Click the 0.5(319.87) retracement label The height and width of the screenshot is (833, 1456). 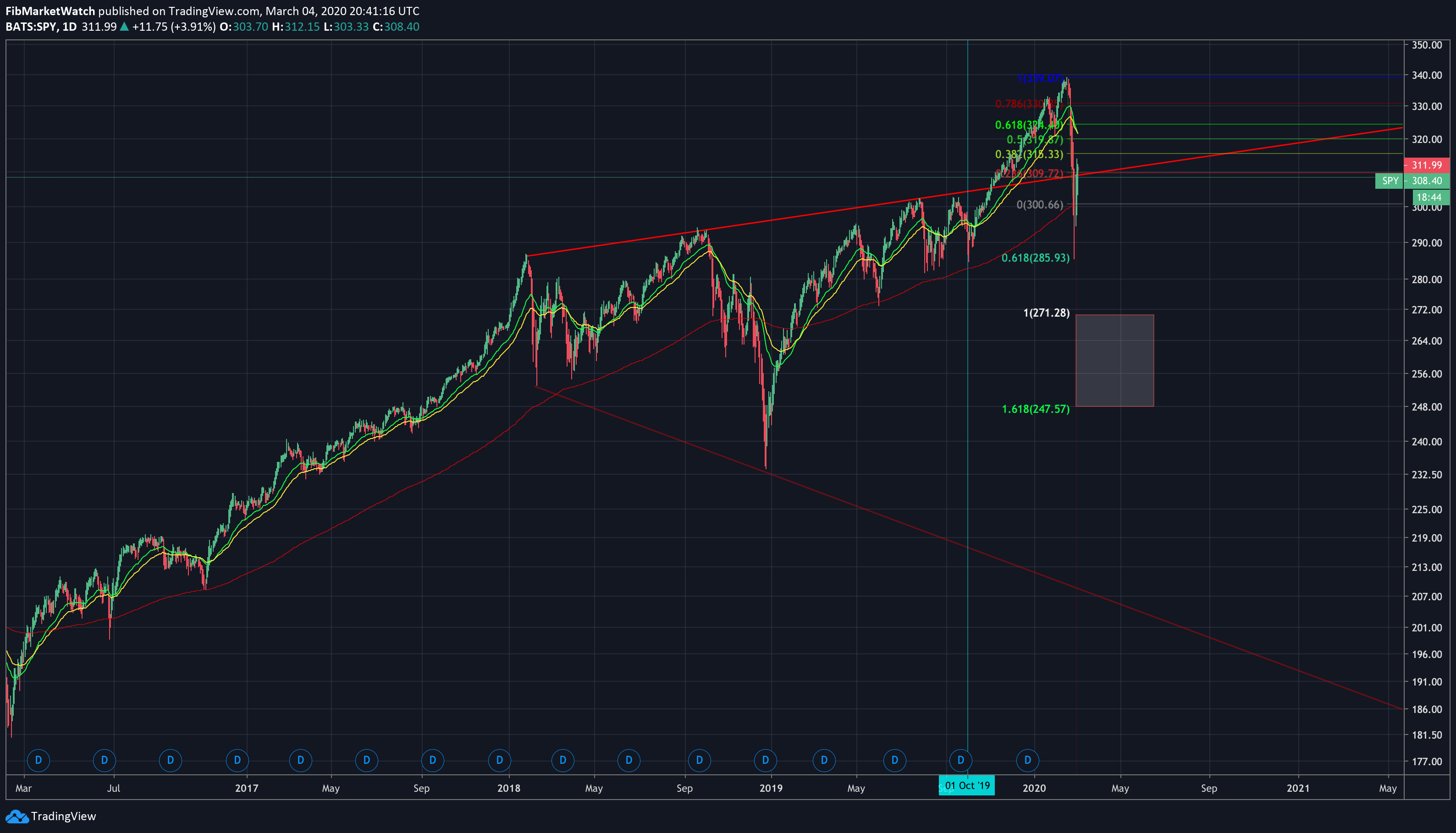[1035, 140]
